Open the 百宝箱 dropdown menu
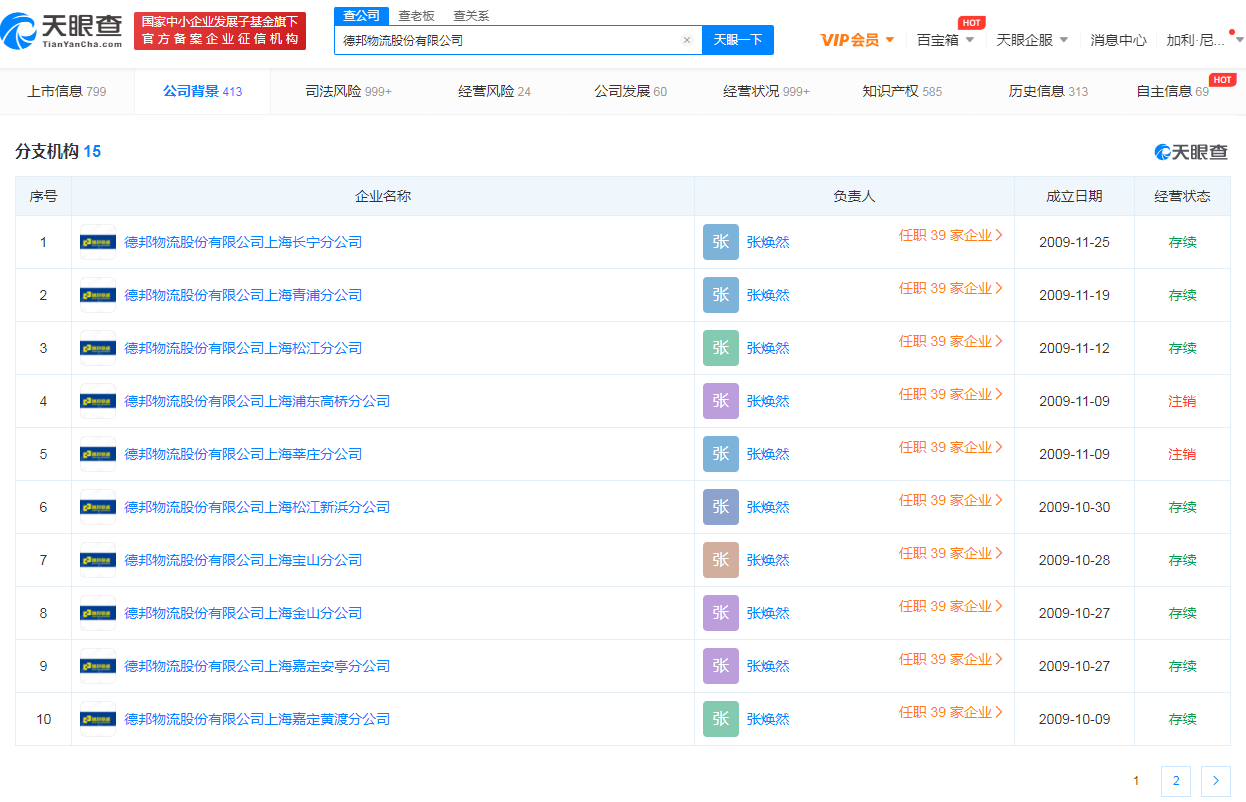Screen dimensions: 1246x802 pyautogui.click(x=945, y=40)
